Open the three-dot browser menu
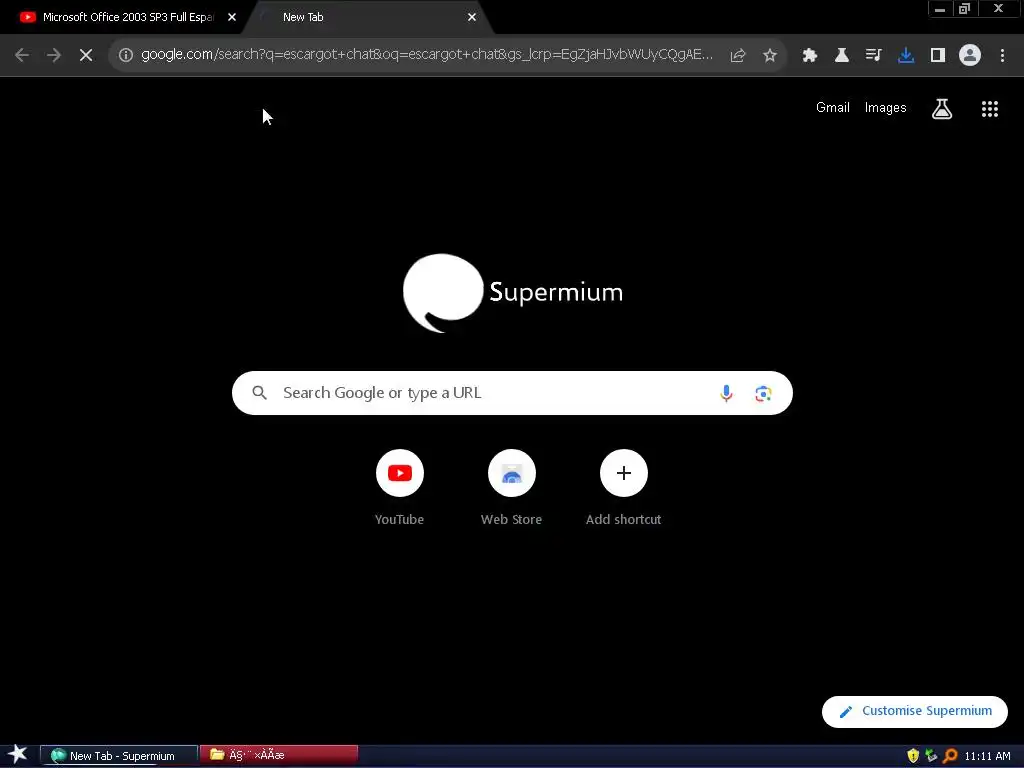The image size is (1024, 768). pos(1002,55)
